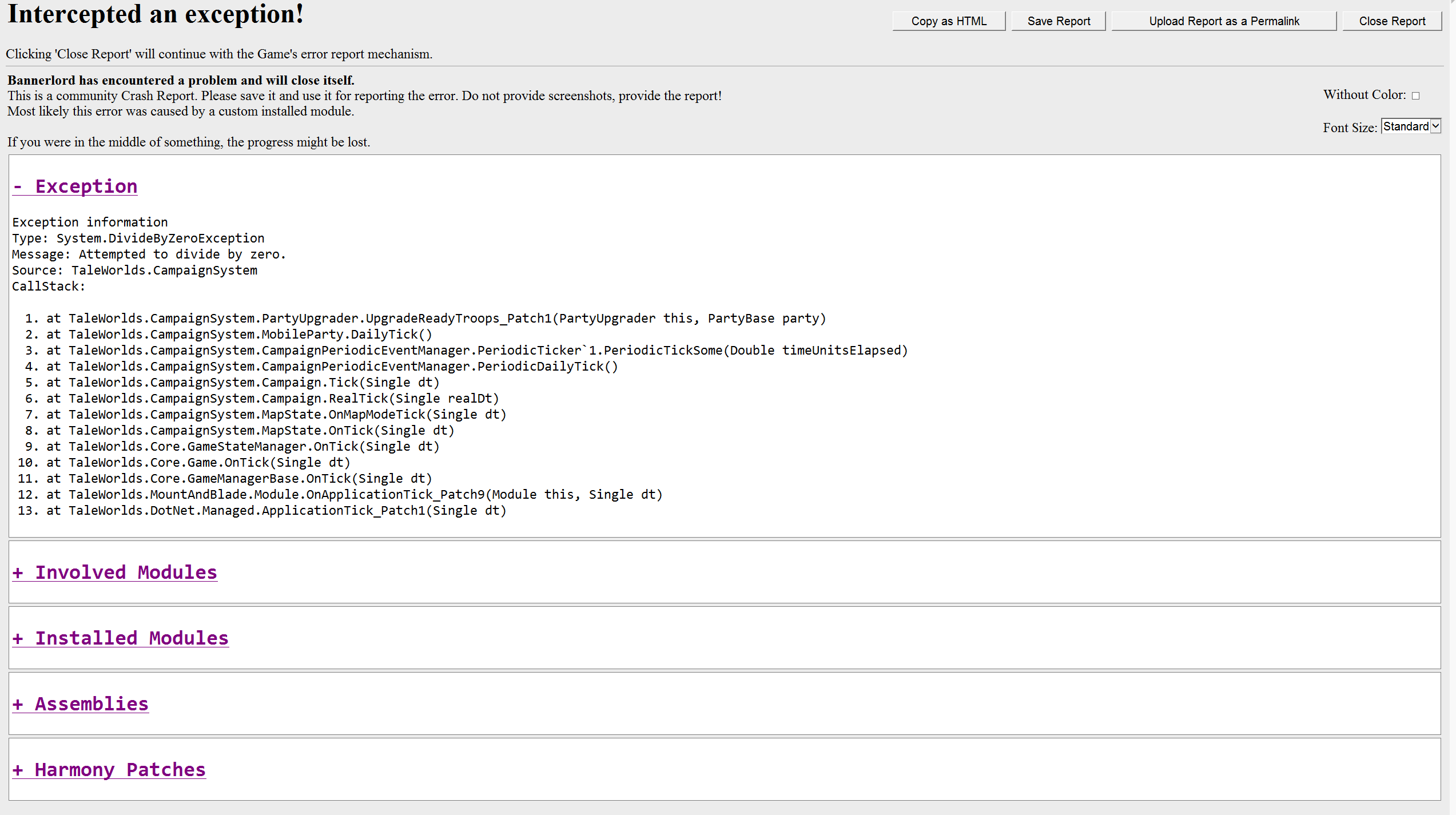
Task: Expand the Harmony Patches section
Action: tap(109, 770)
